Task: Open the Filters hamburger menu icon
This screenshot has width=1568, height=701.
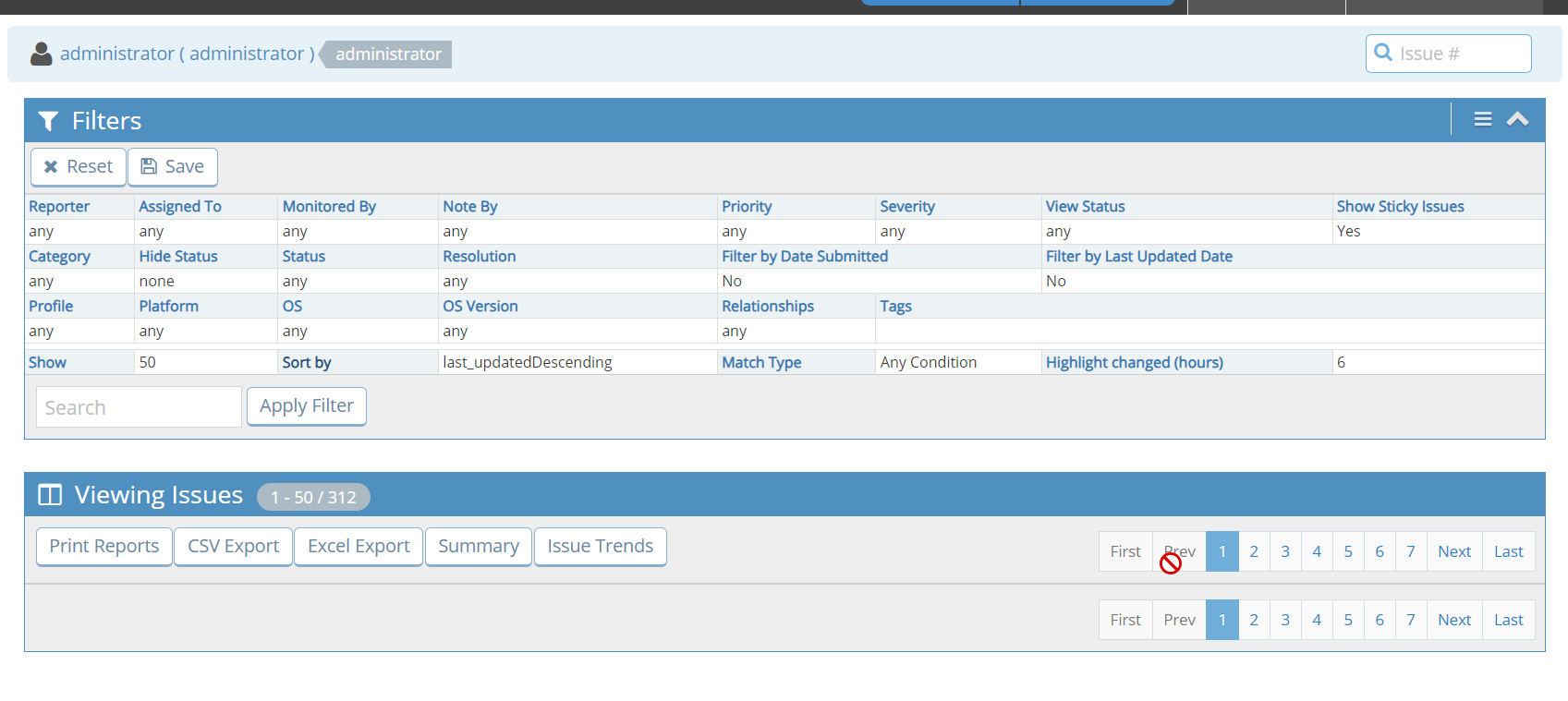Action: coord(1482,119)
